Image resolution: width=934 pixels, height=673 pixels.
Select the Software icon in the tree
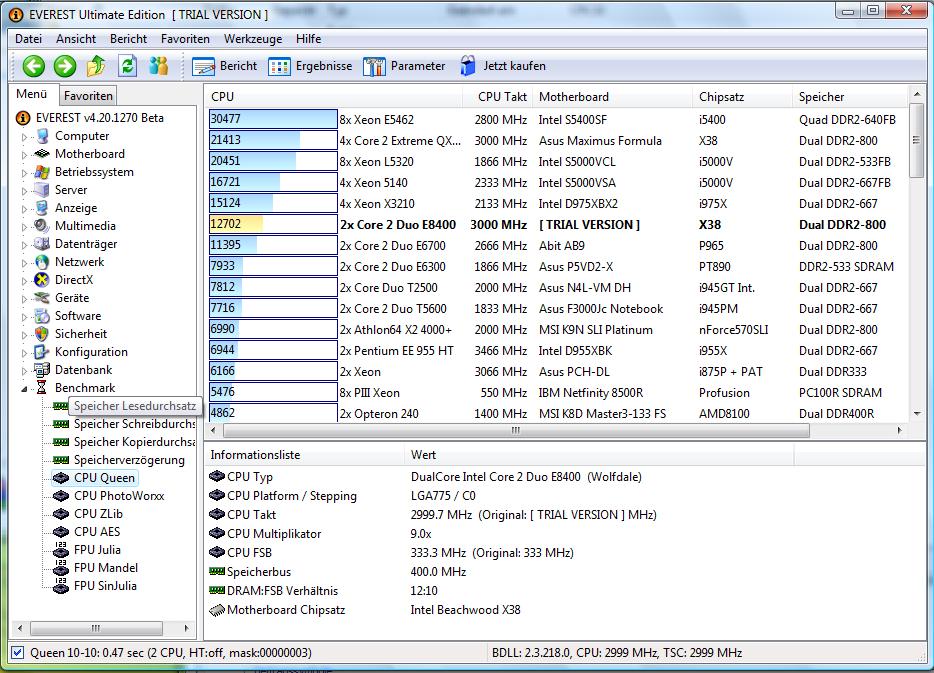pyautogui.click(x=42, y=316)
